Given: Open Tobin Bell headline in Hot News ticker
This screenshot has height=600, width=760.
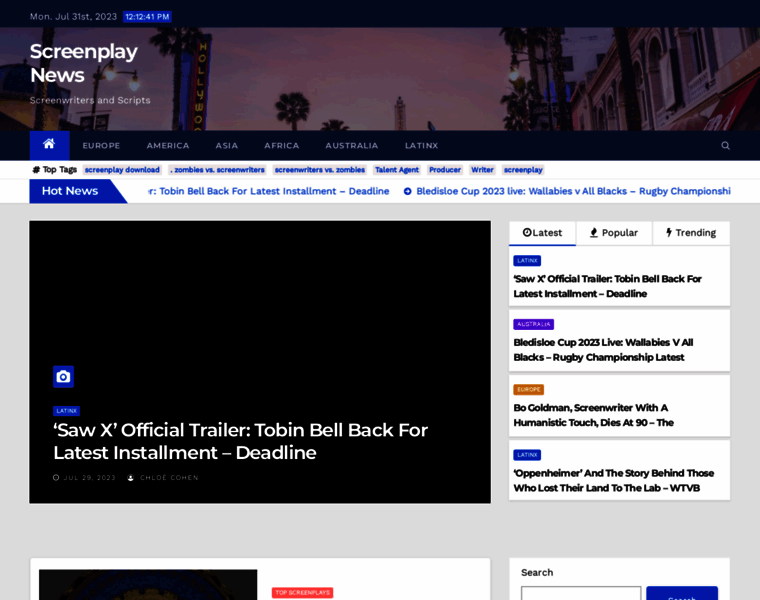Looking at the screenshot, I should pos(269,191).
